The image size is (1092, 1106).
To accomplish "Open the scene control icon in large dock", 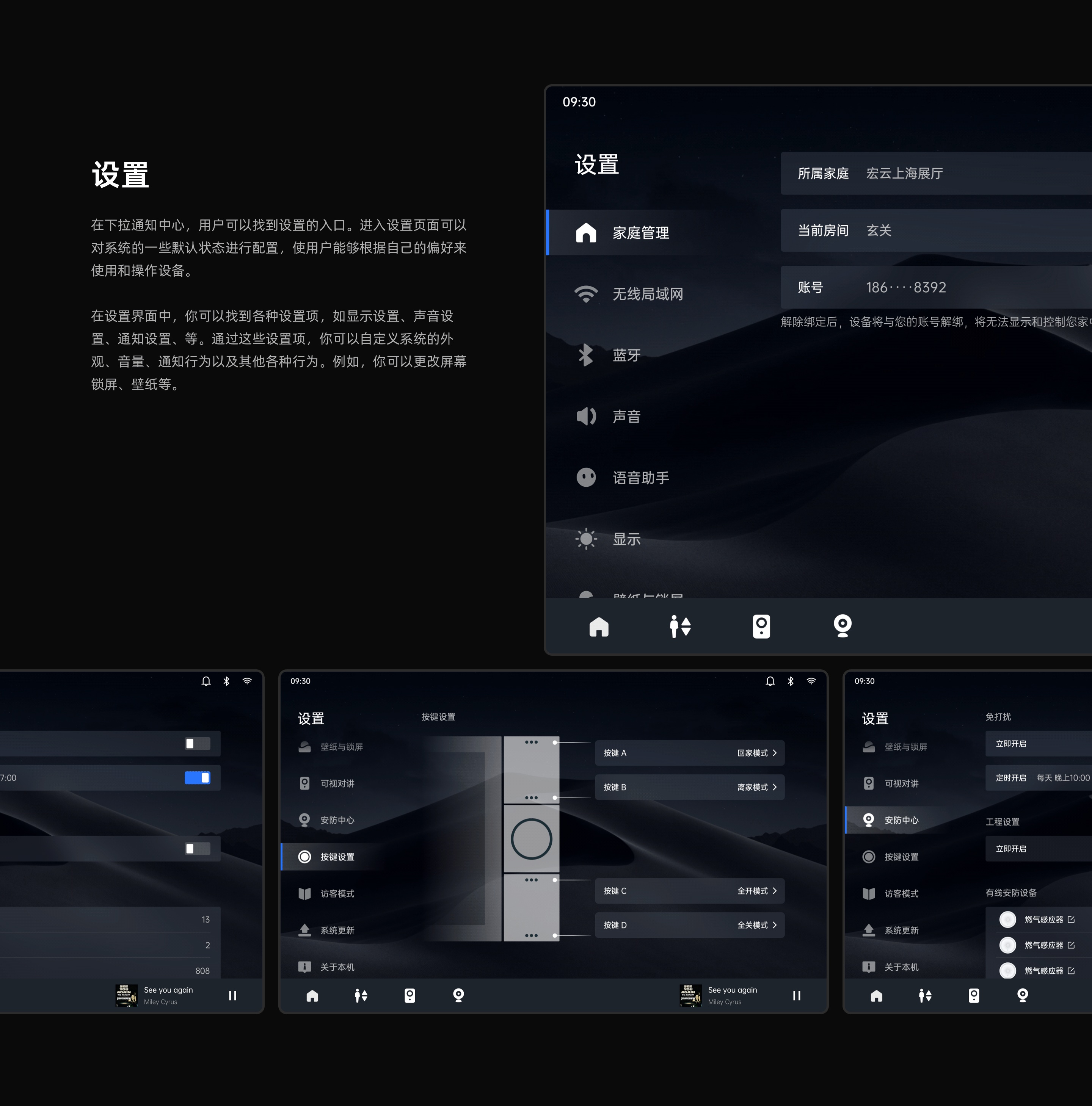I will click(680, 626).
